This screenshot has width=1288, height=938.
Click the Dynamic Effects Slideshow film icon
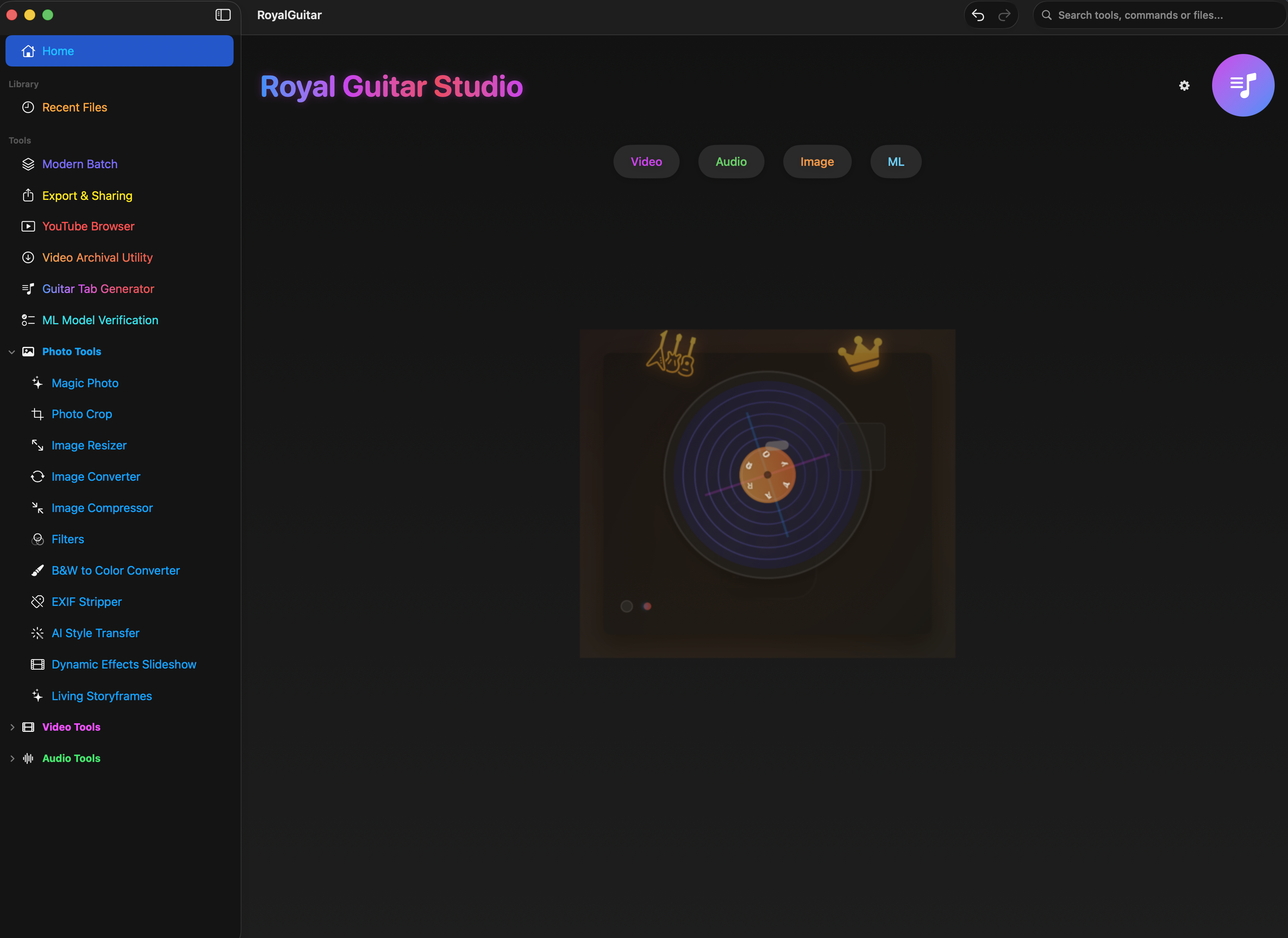point(38,664)
